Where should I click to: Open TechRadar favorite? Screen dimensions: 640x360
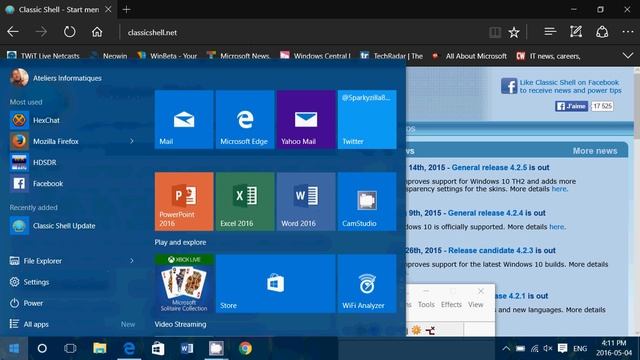pos(391,56)
